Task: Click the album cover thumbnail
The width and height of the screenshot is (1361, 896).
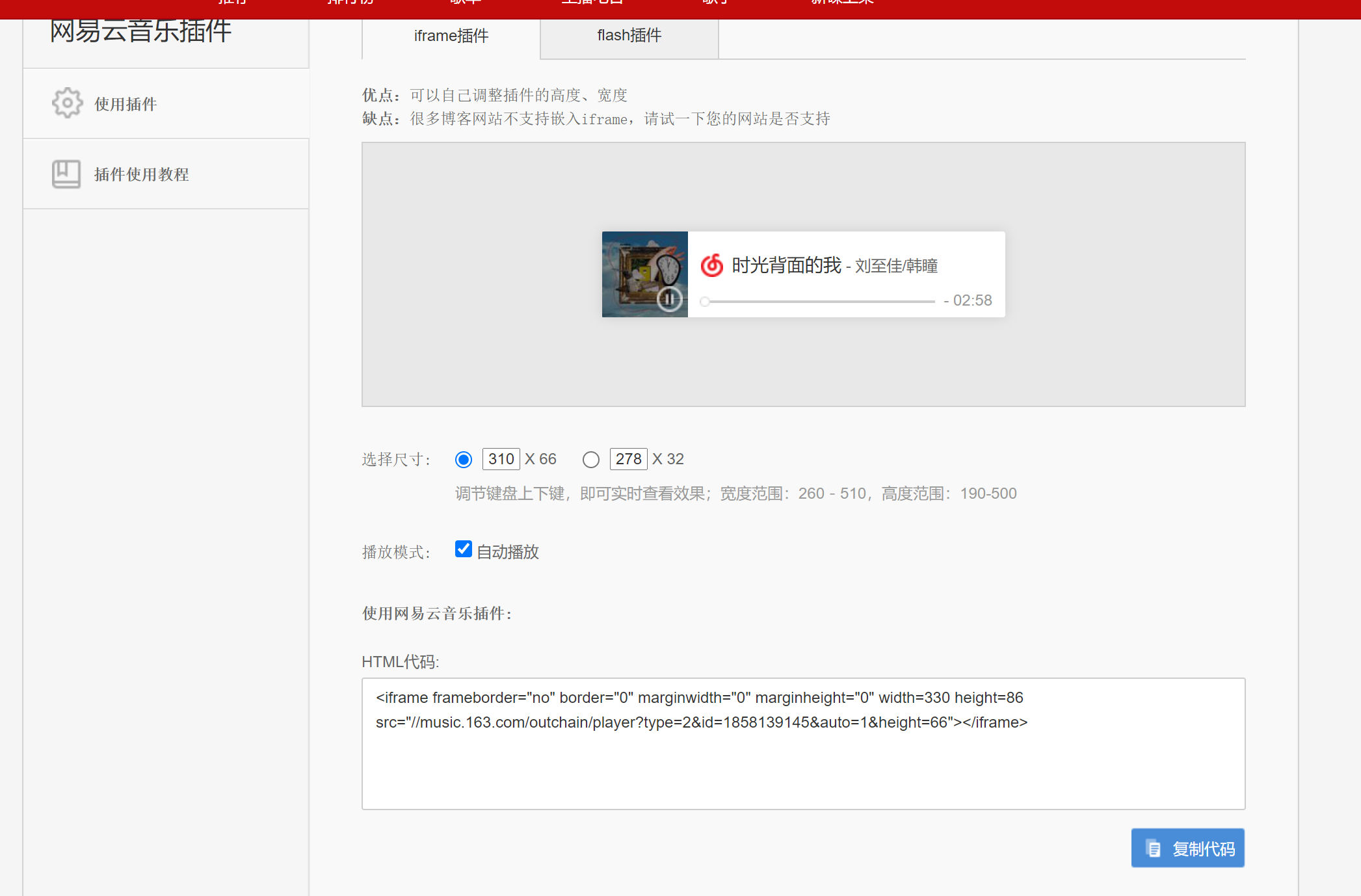Action: tap(645, 274)
